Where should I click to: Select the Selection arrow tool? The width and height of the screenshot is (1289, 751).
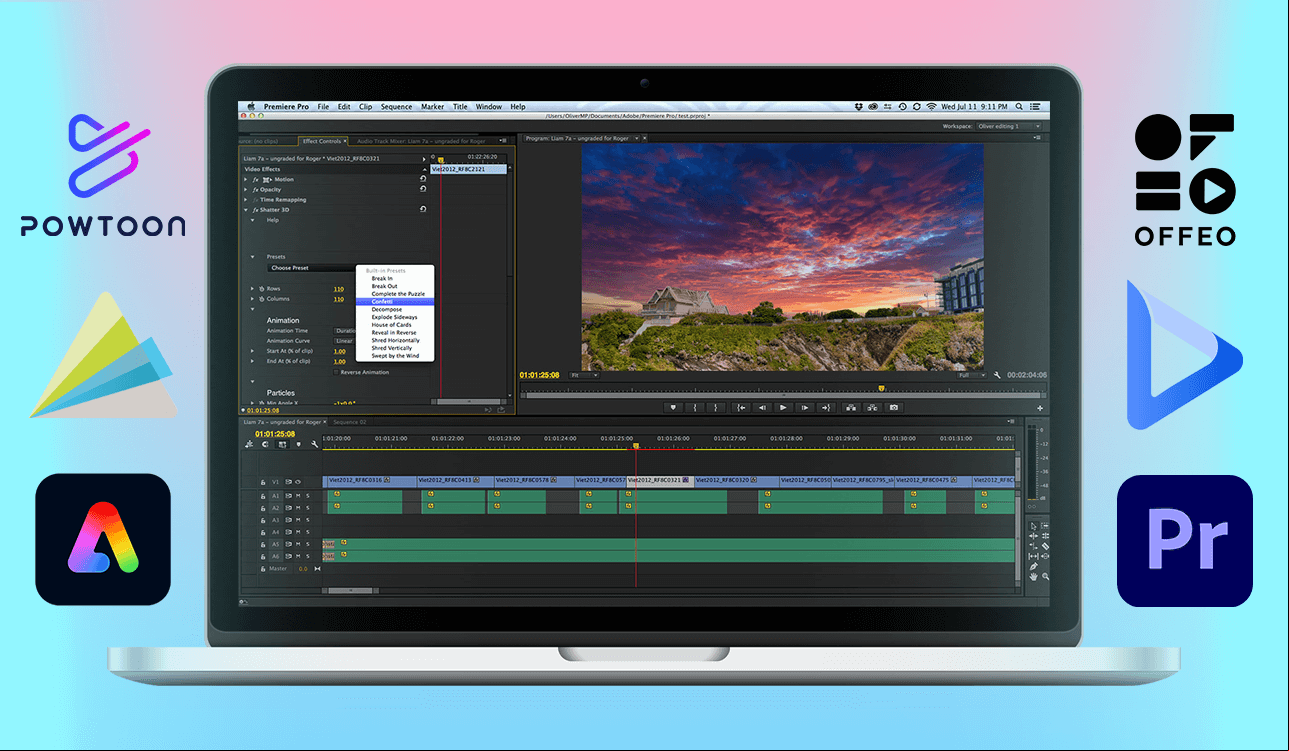coord(1034,526)
